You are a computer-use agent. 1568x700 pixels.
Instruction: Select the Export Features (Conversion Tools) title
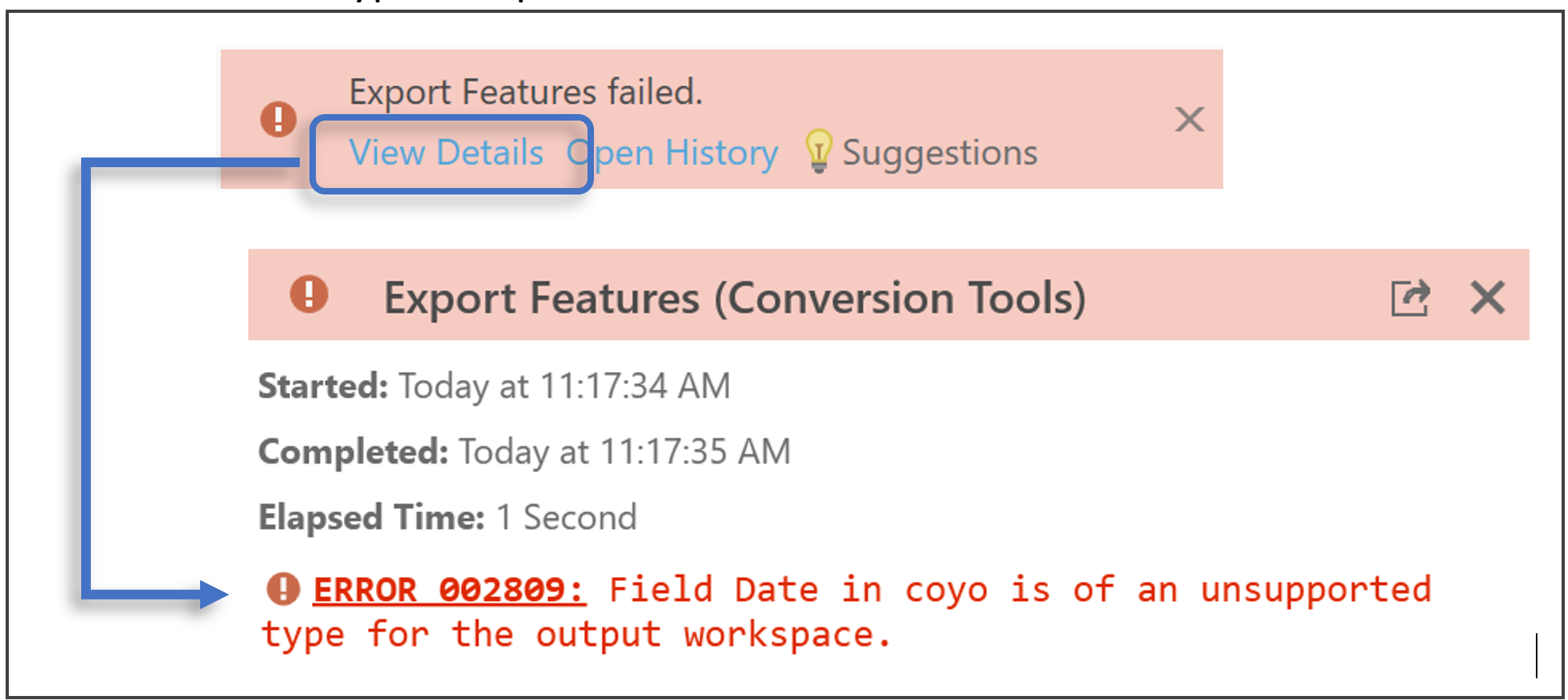[x=735, y=298]
